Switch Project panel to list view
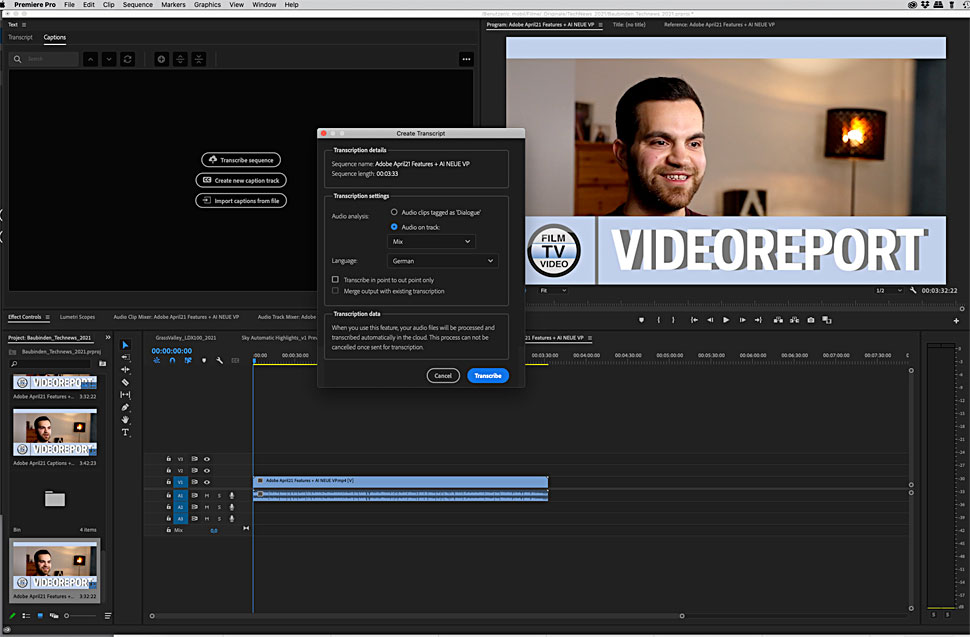The width and height of the screenshot is (970, 637). tap(26, 615)
